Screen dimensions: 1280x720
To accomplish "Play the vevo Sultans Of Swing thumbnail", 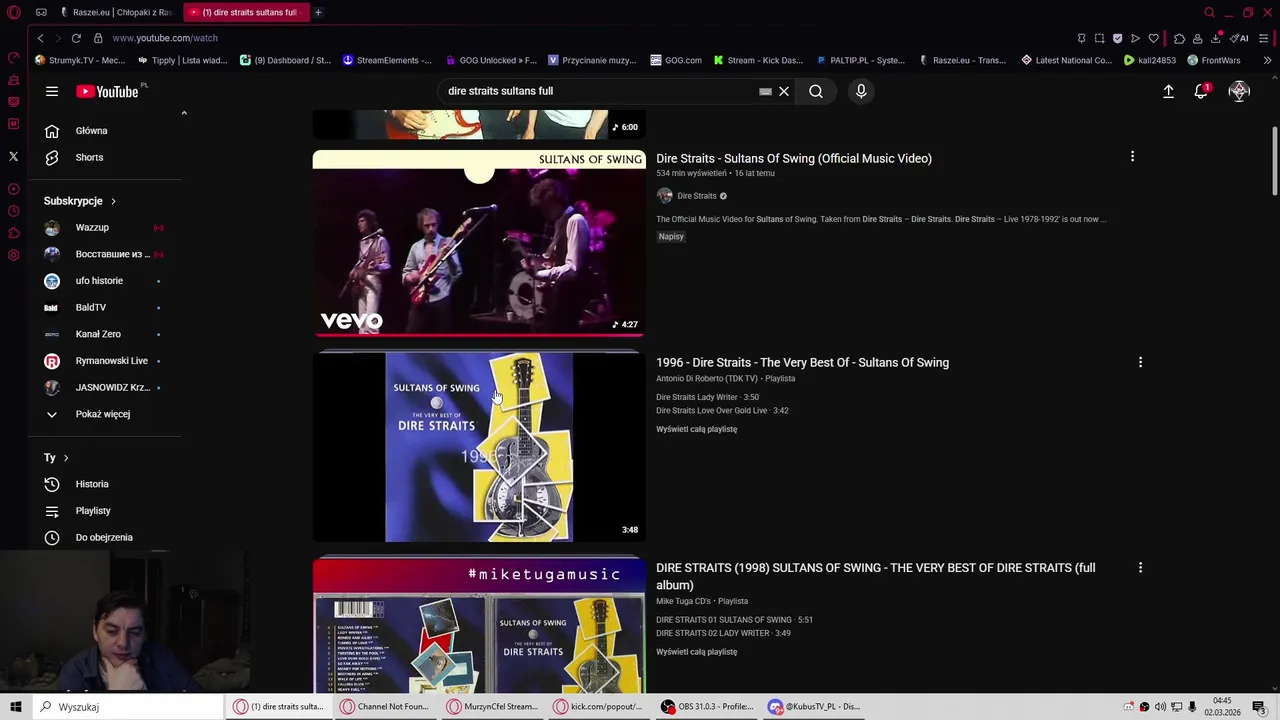I will pyautogui.click(x=479, y=243).
